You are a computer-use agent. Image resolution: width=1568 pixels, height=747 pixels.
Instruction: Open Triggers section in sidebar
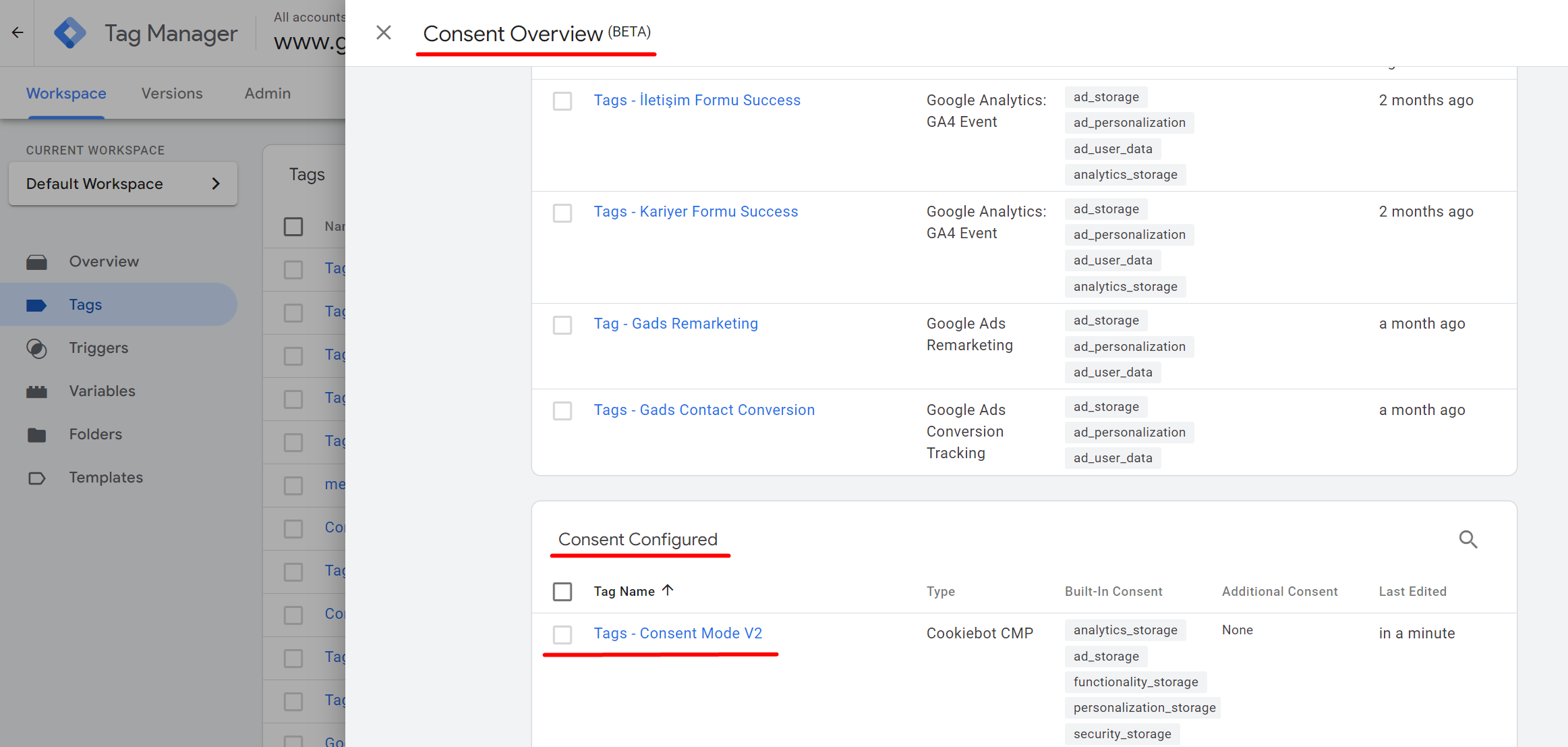(98, 348)
